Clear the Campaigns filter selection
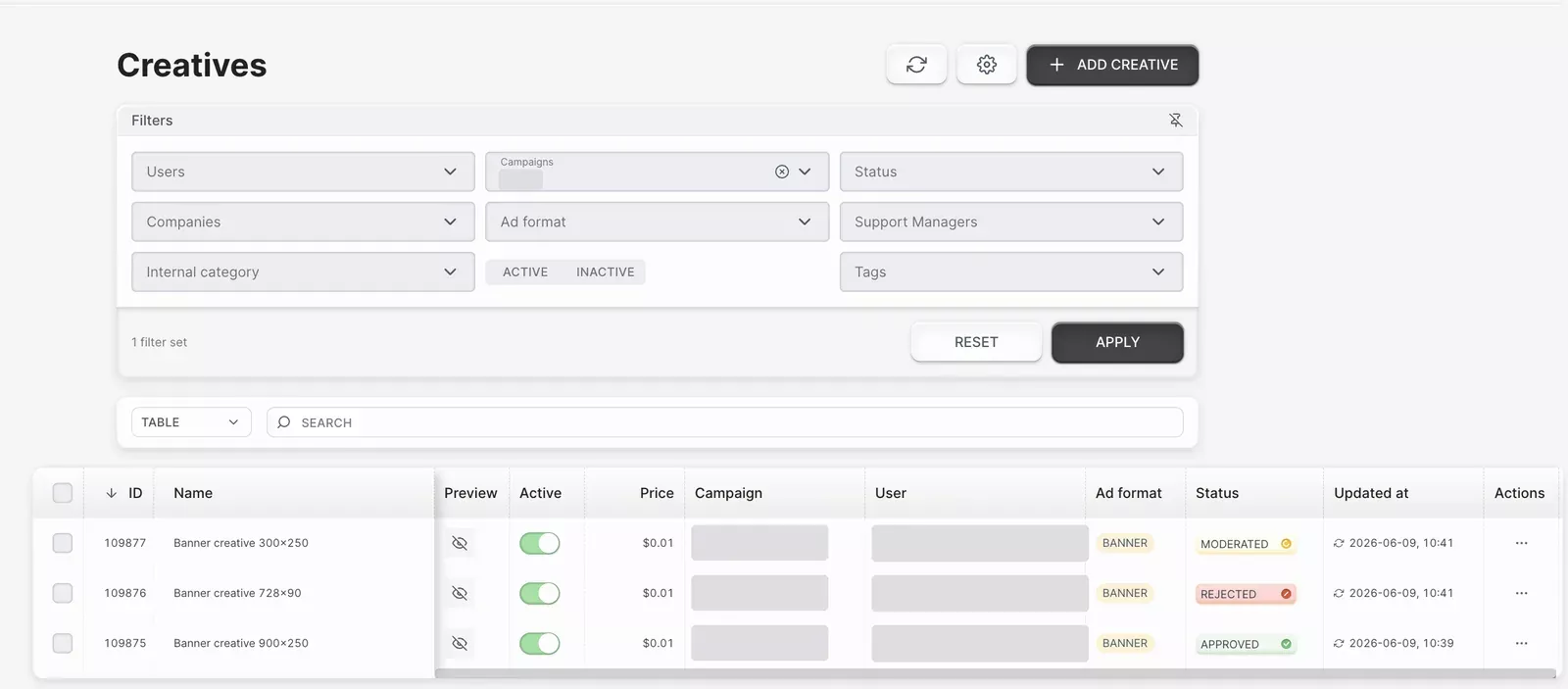This screenshot has height=689, width=1568. [782, 172]
